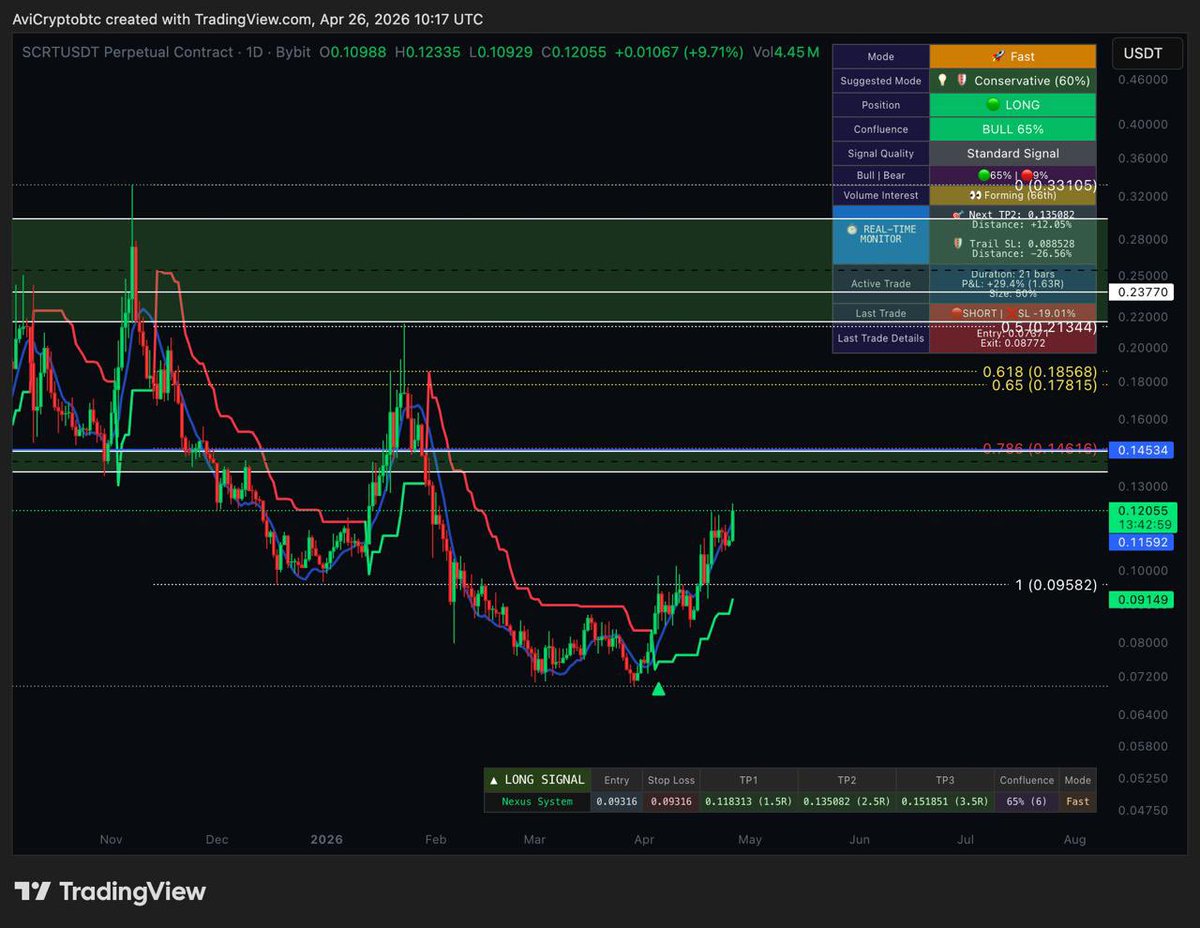Click the TradingView logo at the bottom
Image resolution: width=1200 pixels, height=928 pixels.
click(110, 892)
